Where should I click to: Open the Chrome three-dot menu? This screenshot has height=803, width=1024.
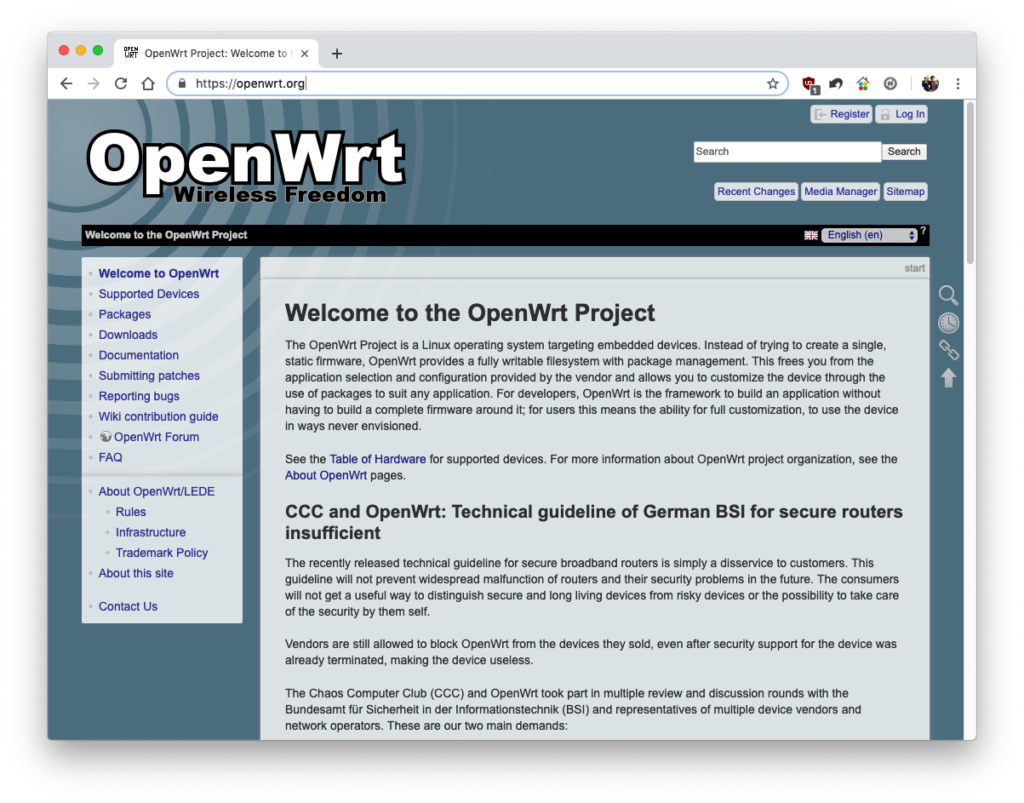point(958,84)
